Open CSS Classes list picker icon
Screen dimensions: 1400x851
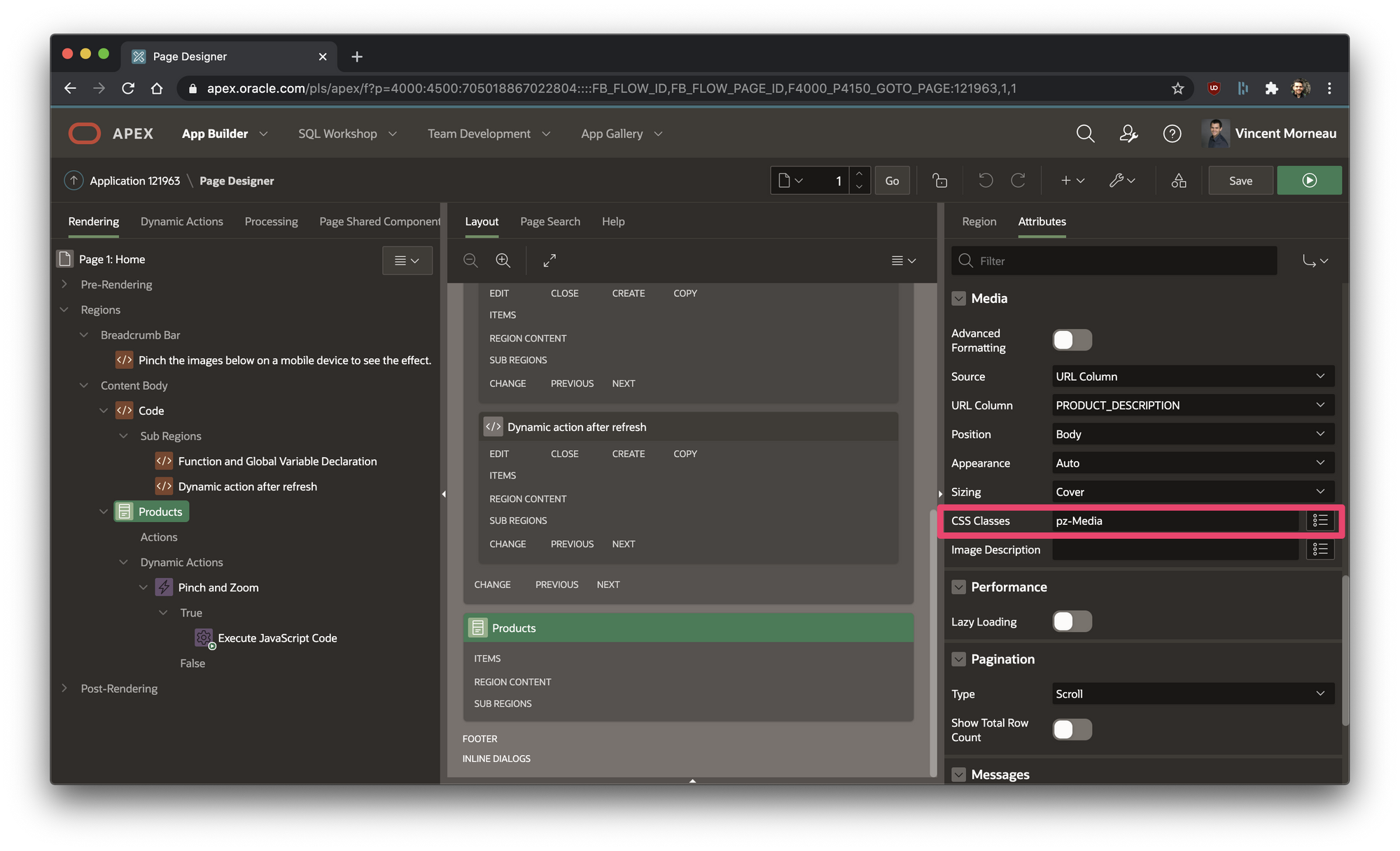tap(1320, 521)
